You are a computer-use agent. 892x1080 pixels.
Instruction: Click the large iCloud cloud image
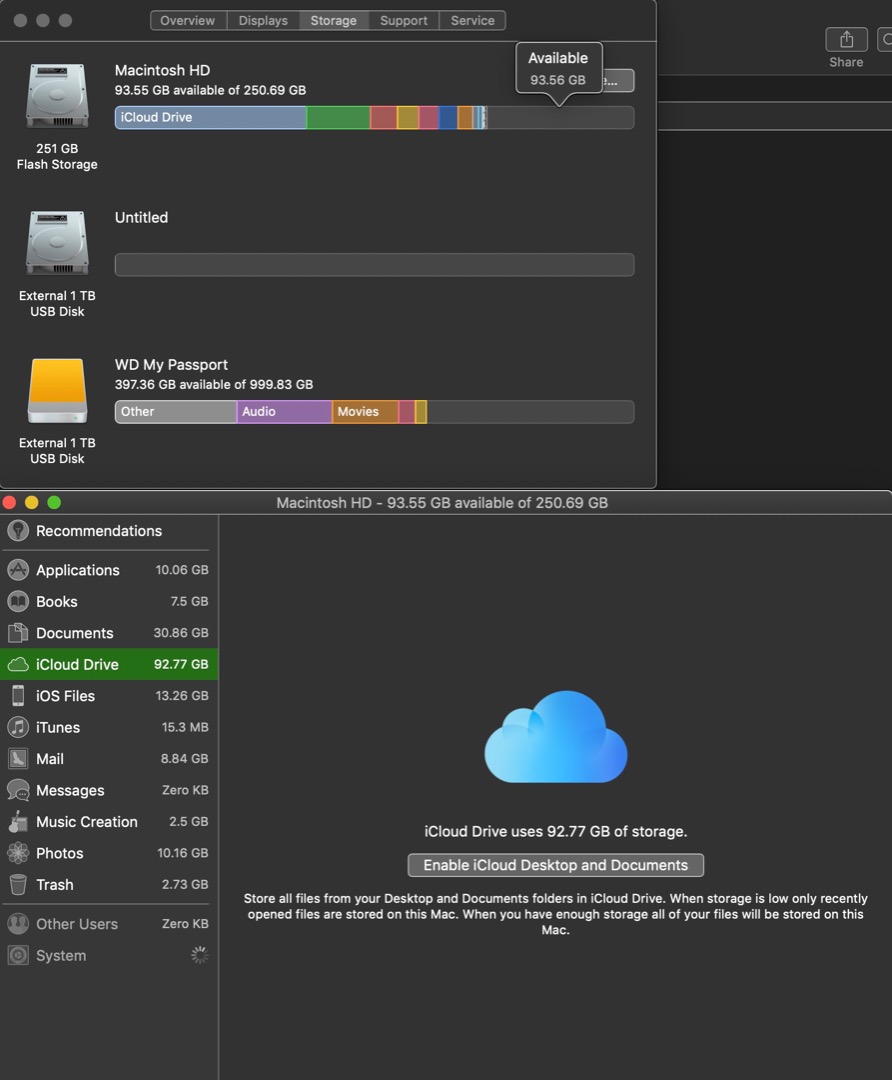556,736
